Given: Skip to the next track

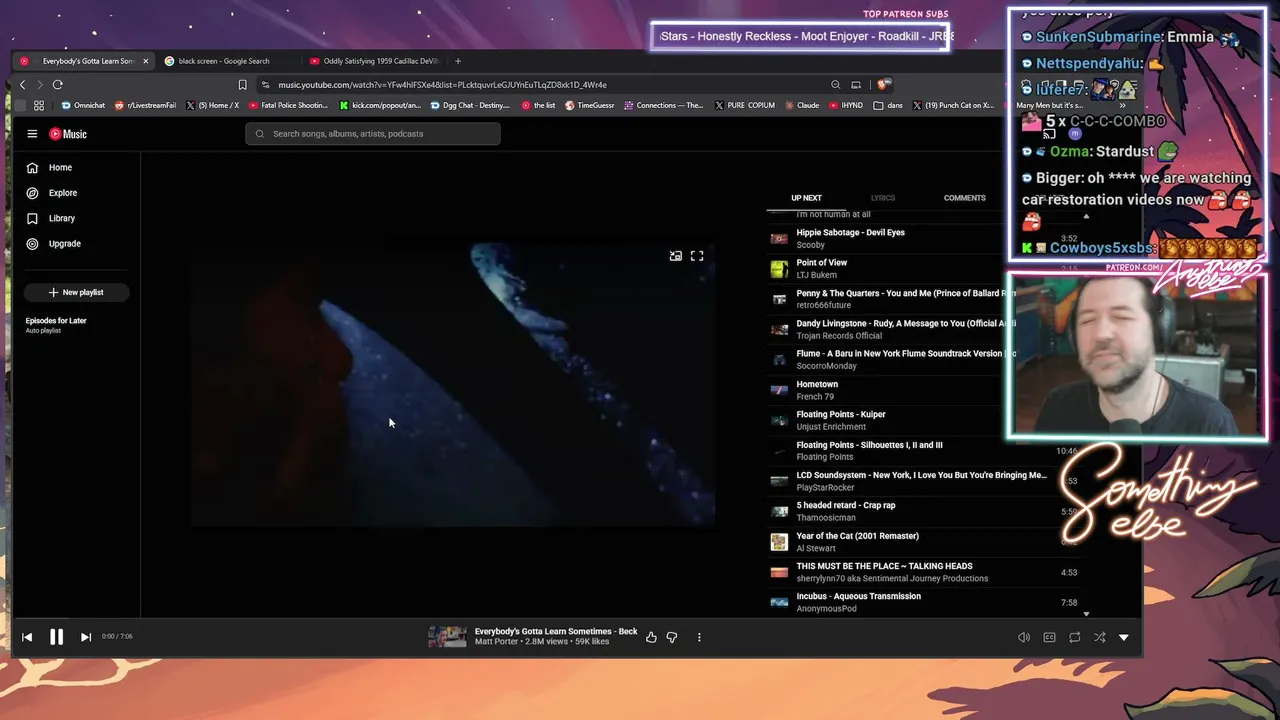Looking at the screenshot, I should click(x=86, y=637).
